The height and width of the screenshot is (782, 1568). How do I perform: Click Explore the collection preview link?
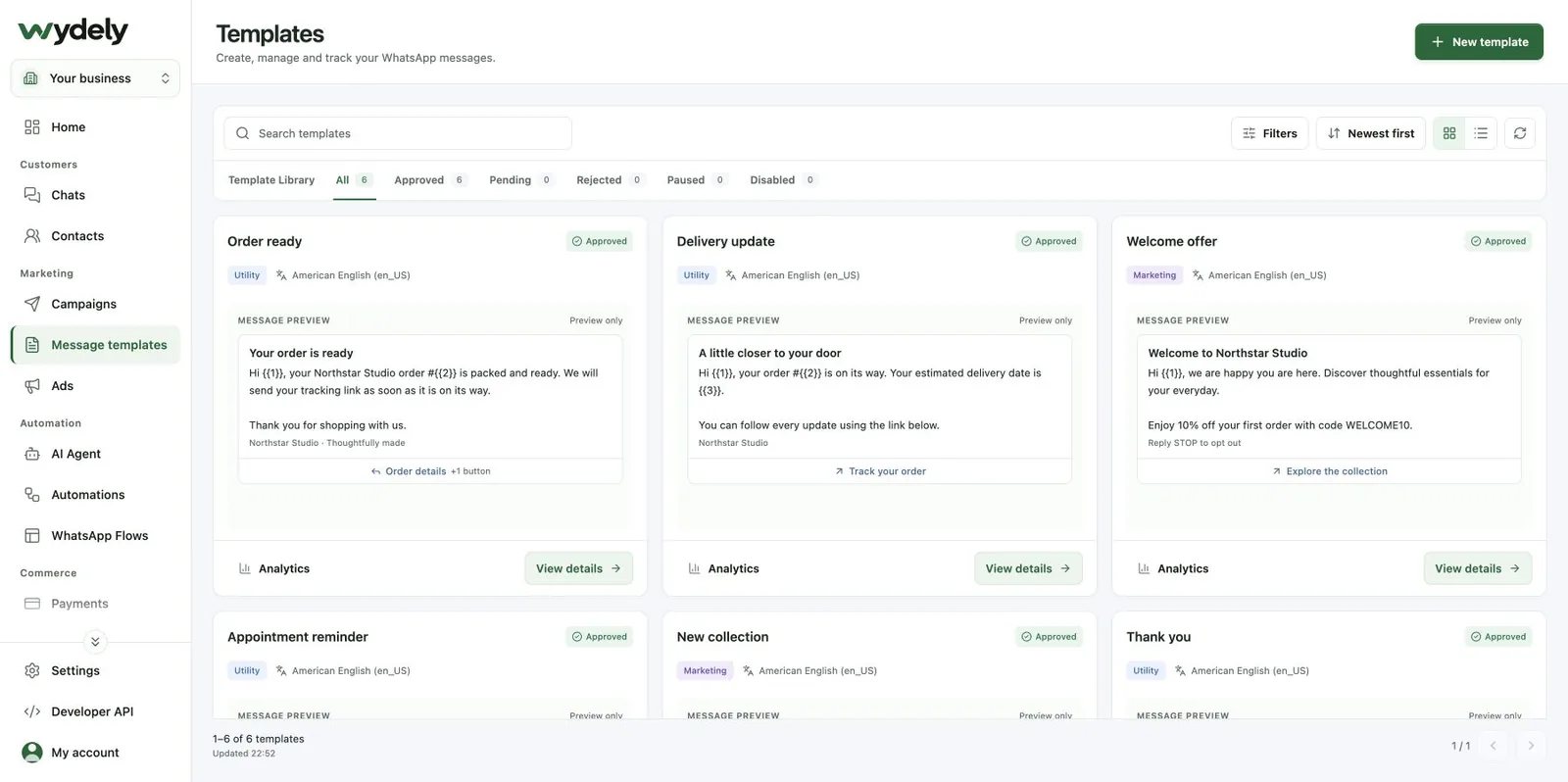pos(1329,471)
